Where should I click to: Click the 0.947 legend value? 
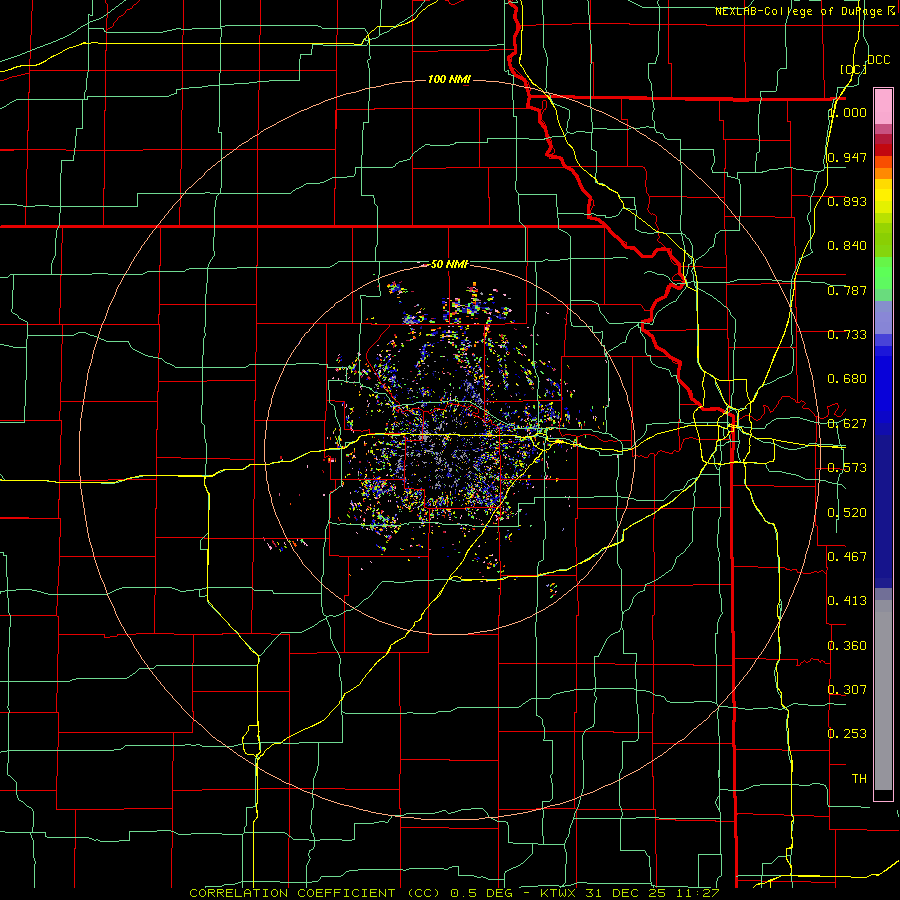pos(847,157)
